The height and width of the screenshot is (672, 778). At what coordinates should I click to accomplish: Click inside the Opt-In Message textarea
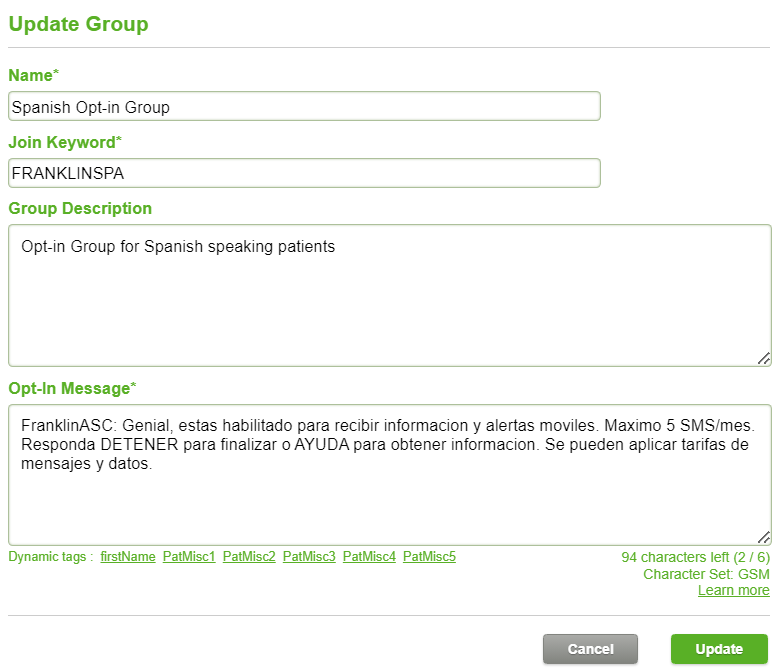389,475
